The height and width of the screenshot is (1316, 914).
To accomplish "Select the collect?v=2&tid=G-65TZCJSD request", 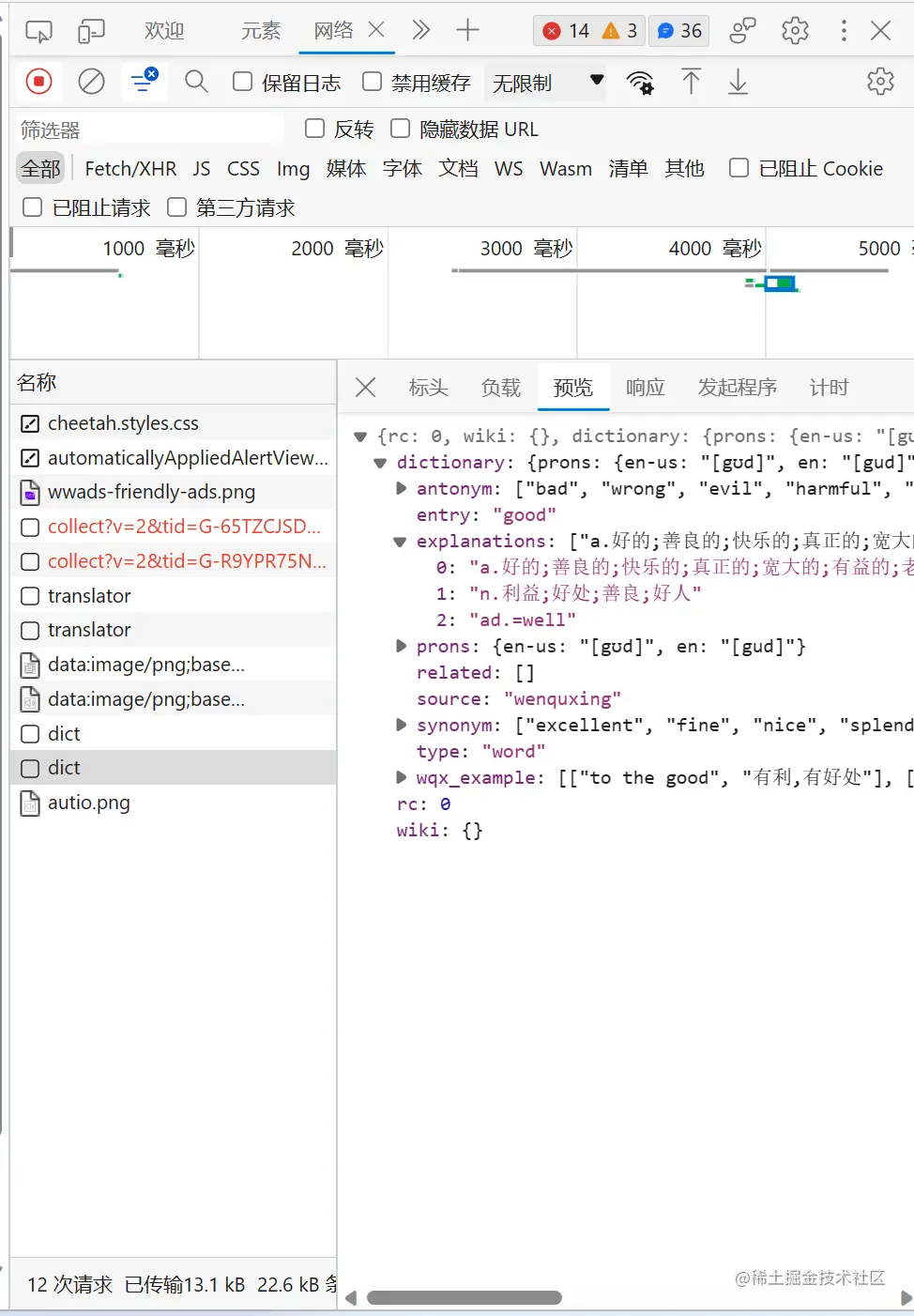I will tap(174, 527).
